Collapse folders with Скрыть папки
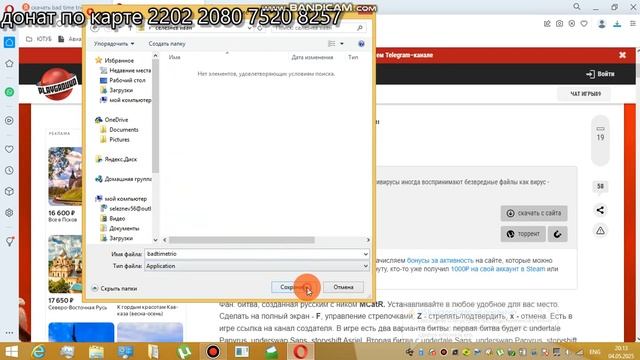 (114, 288)
